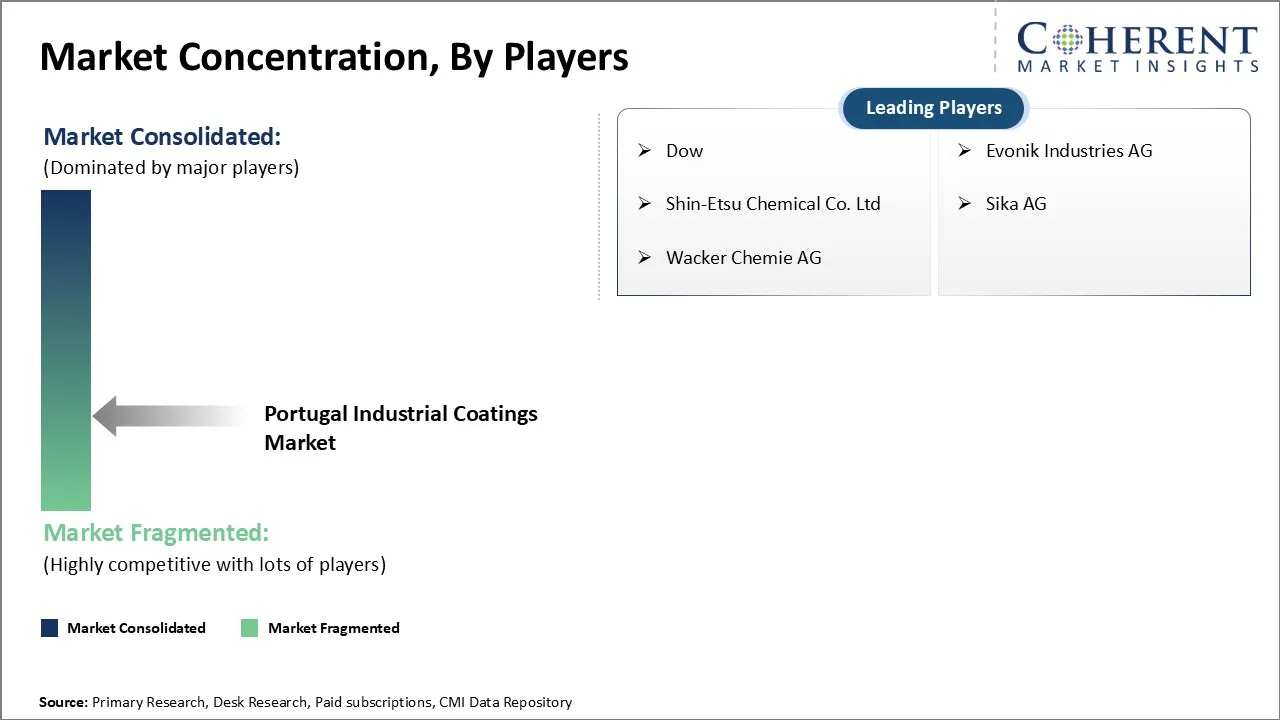Select the Dow company name

[x=684, y=151]
